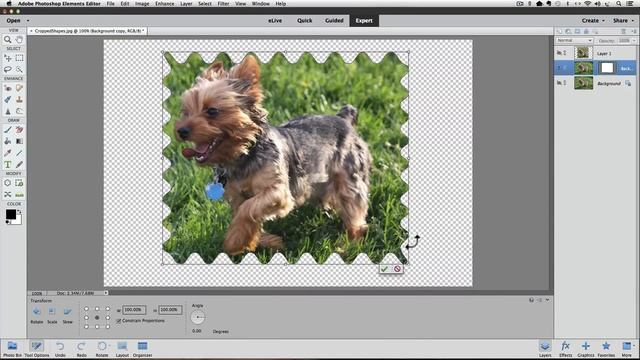Choose Scale transform mode

(x=52, y=315)
